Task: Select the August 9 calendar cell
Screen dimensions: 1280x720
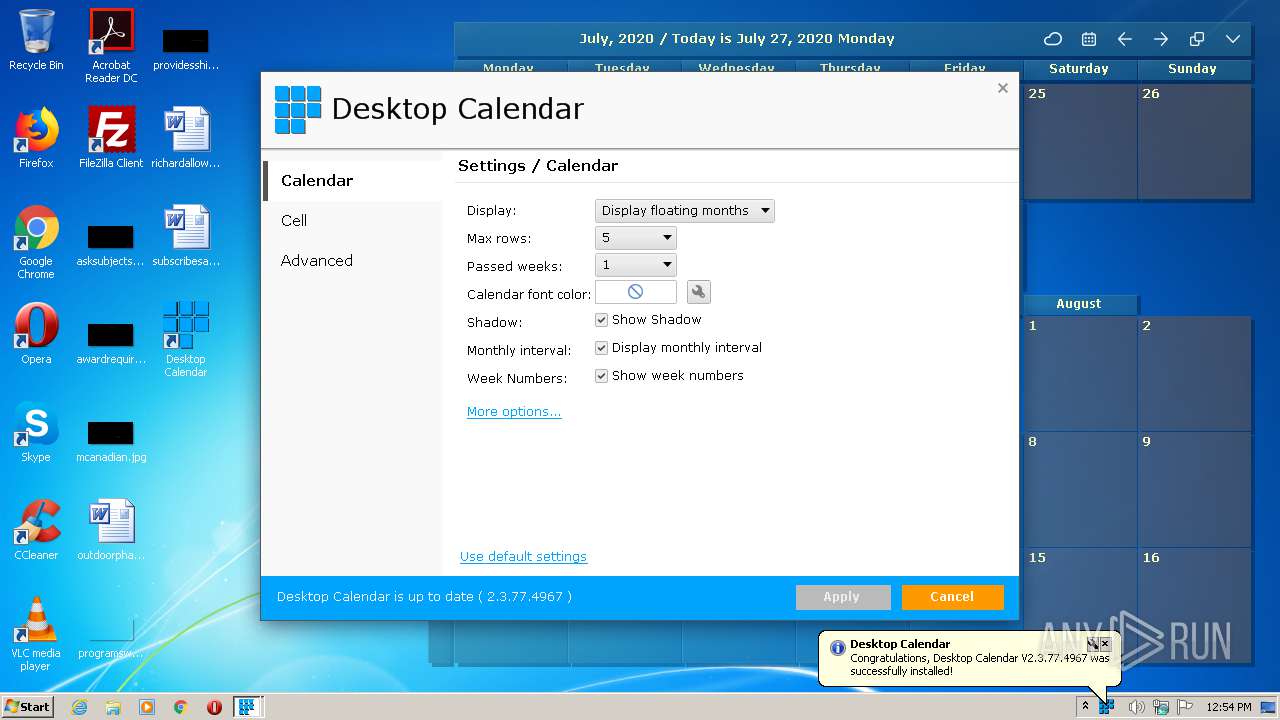Action: click(1194, 490)
